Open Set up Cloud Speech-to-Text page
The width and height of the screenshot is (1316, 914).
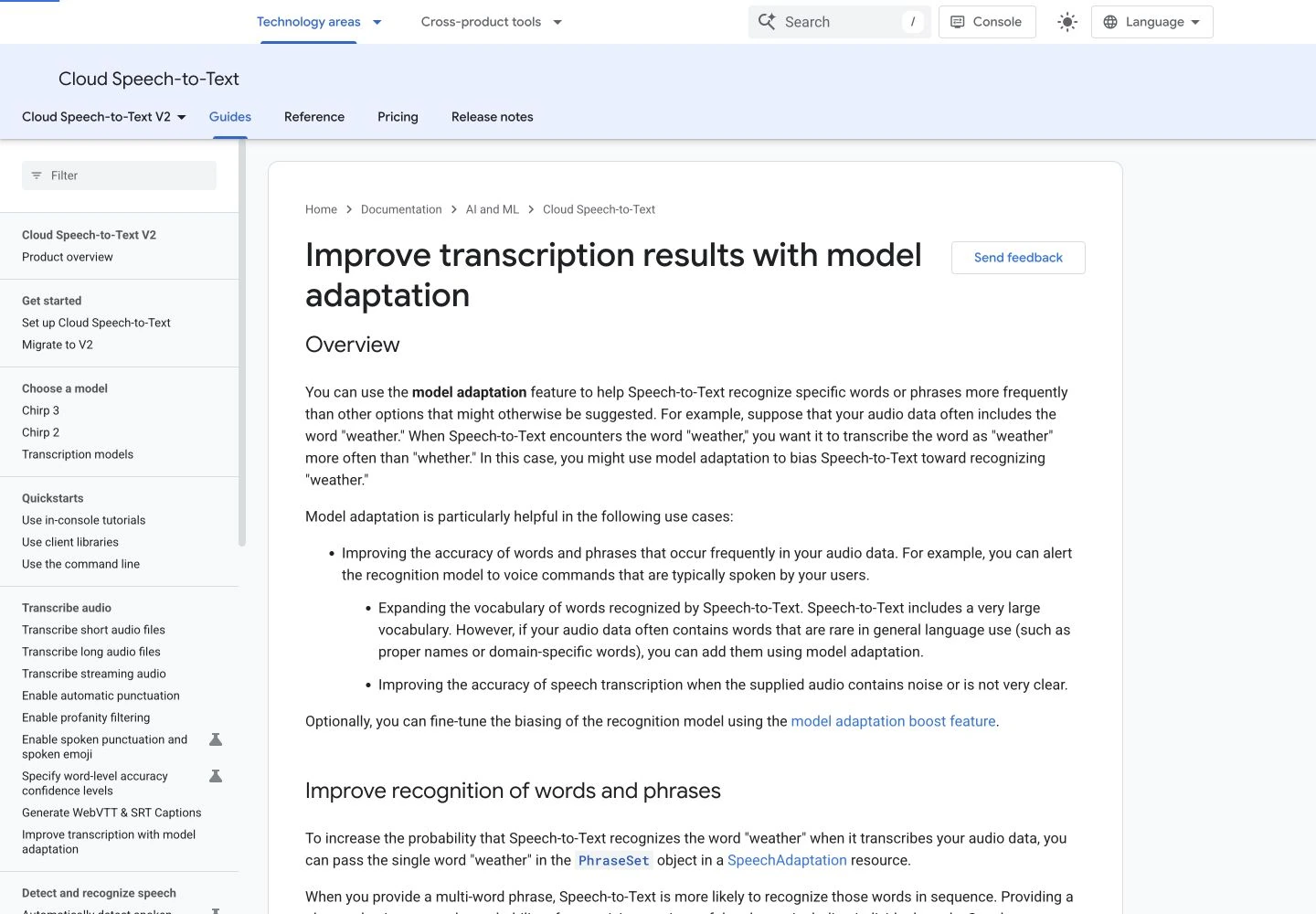coord(96,323)
